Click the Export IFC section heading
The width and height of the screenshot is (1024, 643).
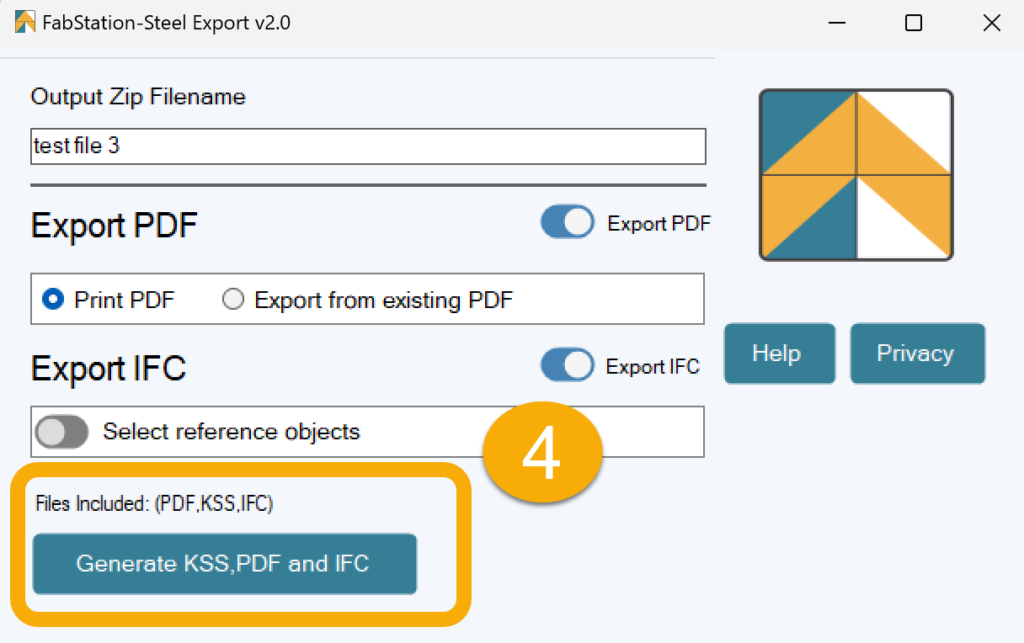coord(108,368)
